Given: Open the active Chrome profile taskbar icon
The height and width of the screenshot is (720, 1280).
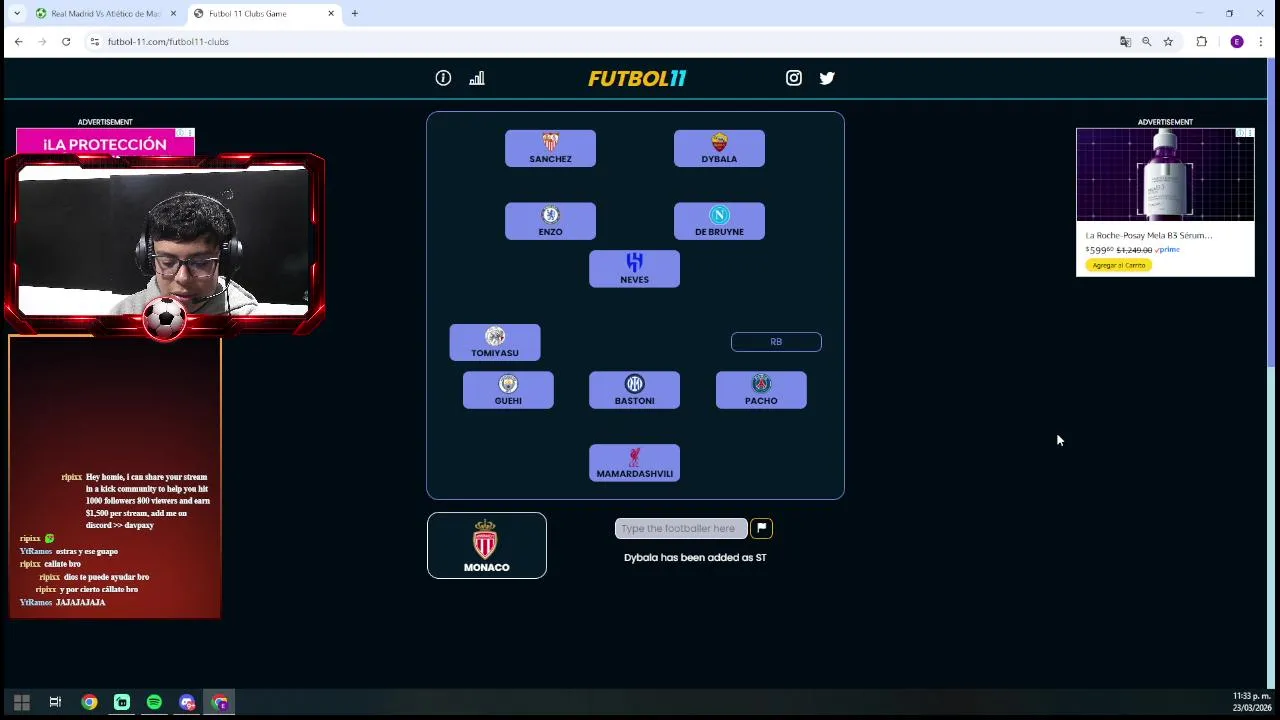Looking at the screenshot, I should point(220,702).
